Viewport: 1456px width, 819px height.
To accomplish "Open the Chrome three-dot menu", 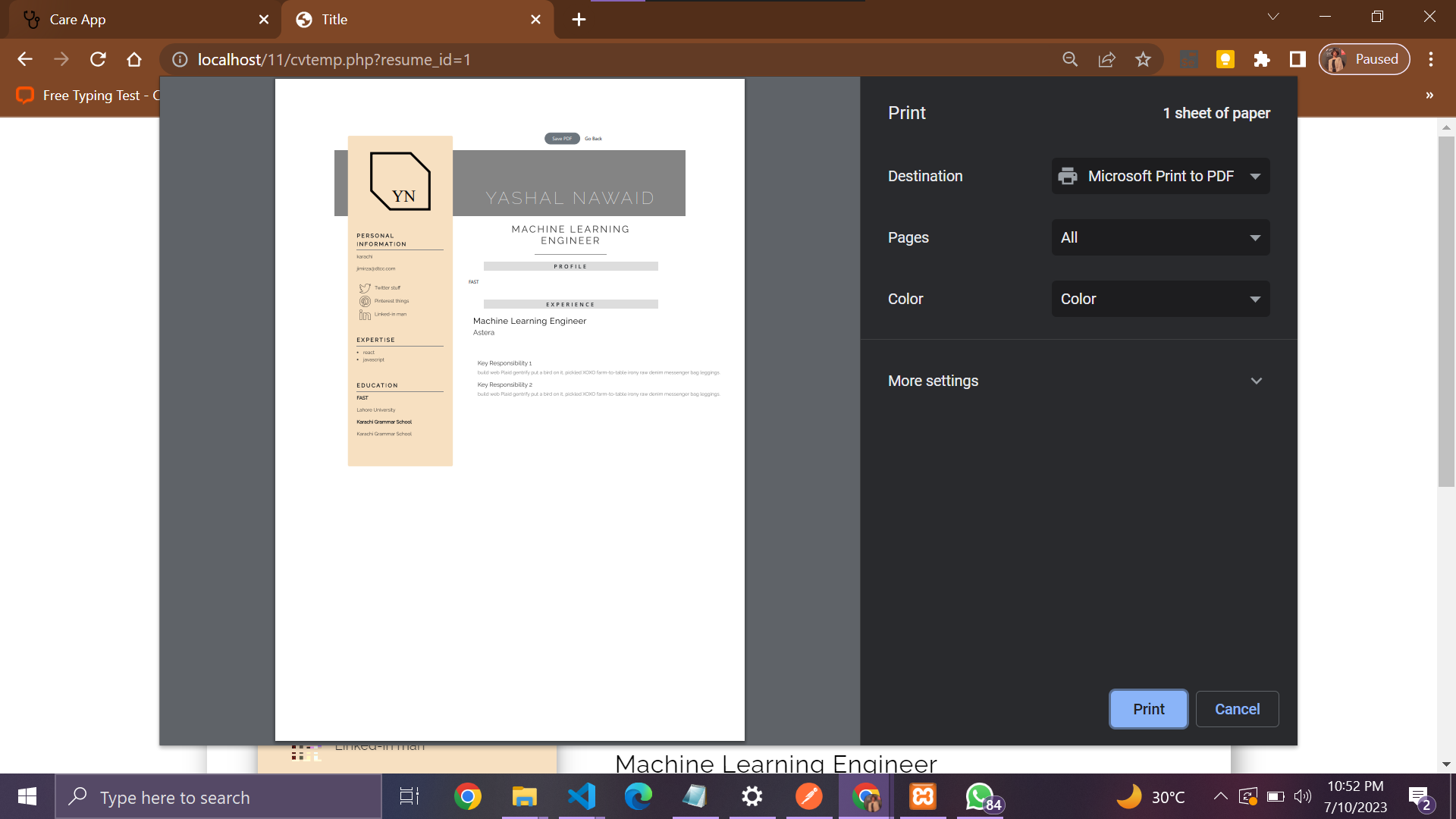I will [1432, 59].
